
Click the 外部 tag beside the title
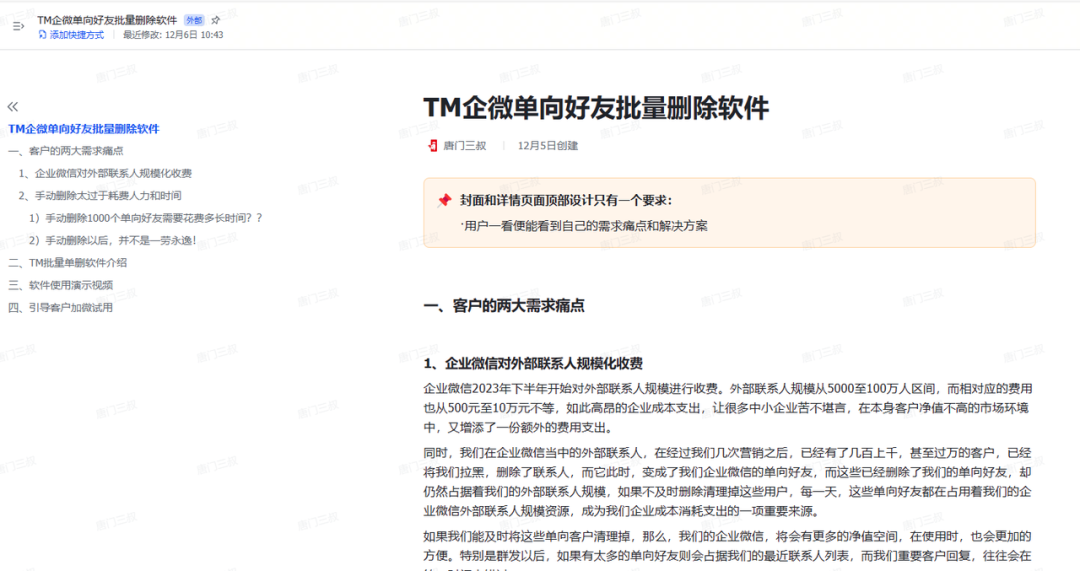pyautogui.click(x=194, y=21)
